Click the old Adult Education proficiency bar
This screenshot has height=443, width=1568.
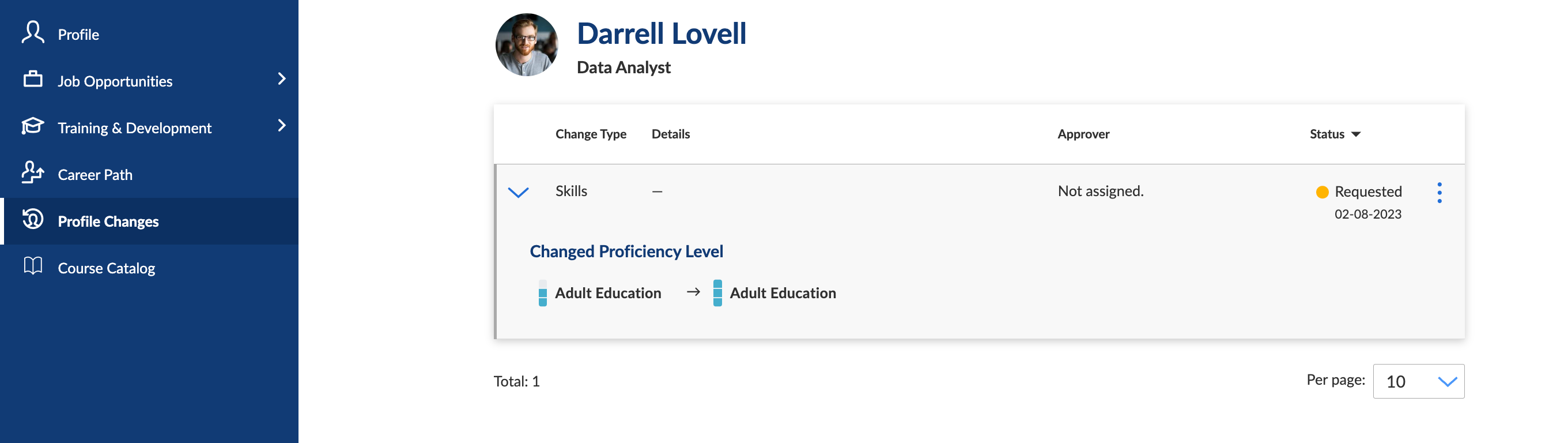tap(542, 293)
